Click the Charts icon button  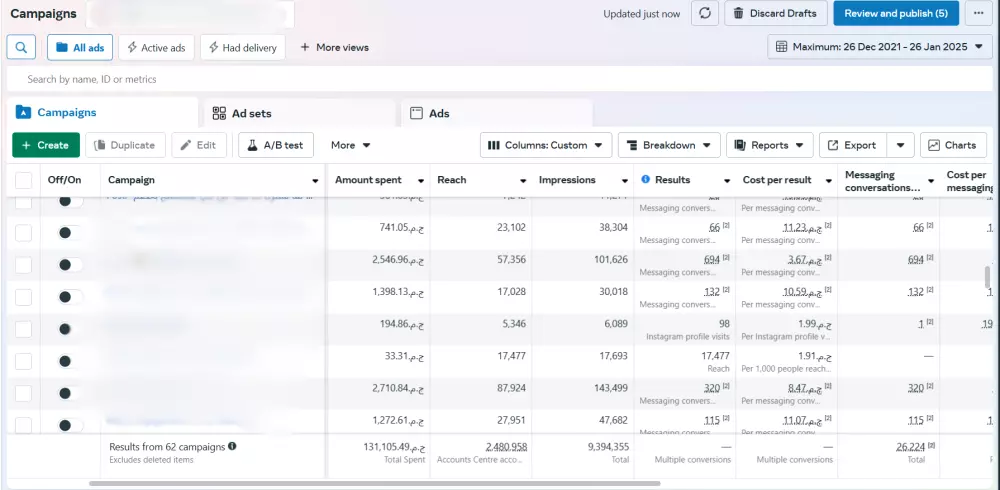(x=952, y=145)
